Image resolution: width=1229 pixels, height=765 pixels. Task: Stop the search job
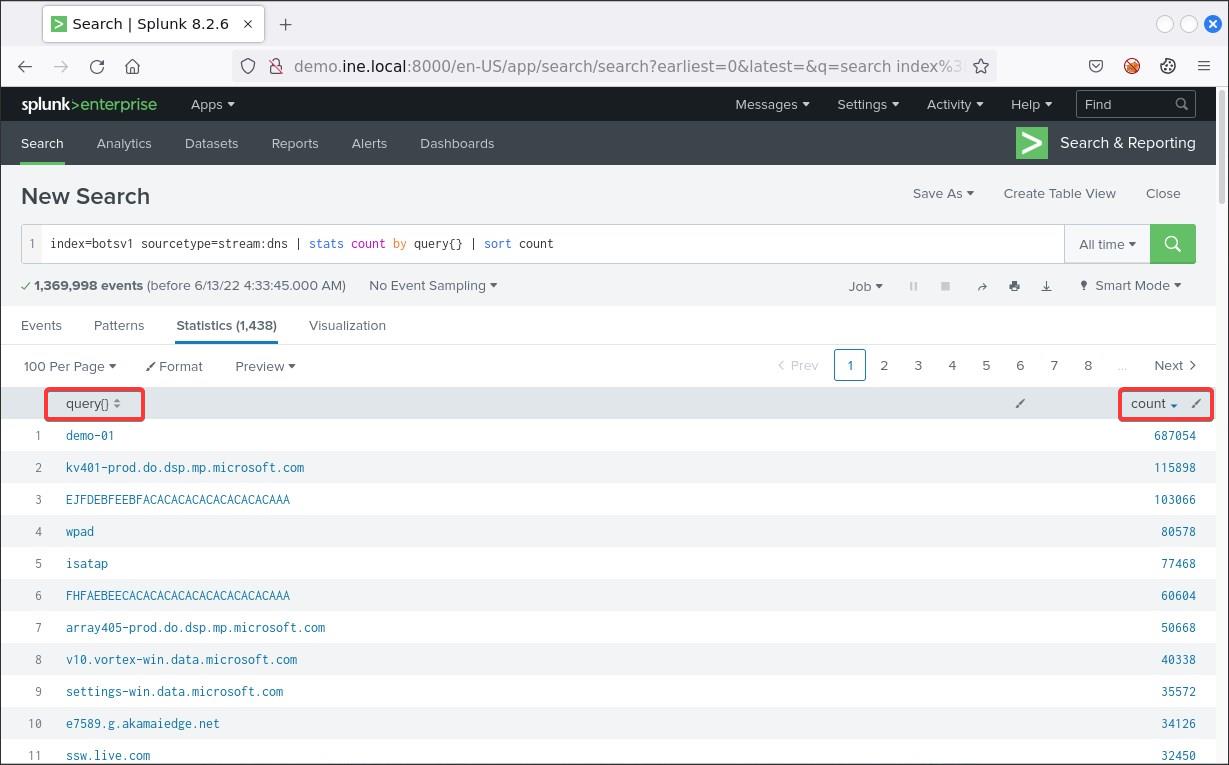pyautogui.click(x=945, y=286)
